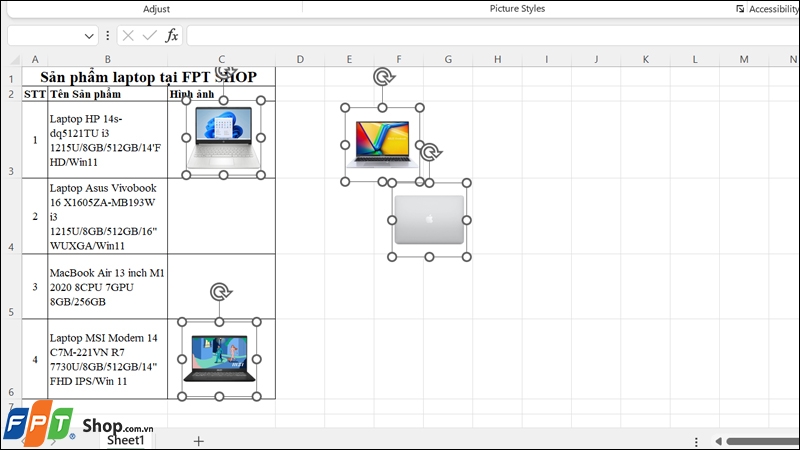The image size is (800, 450).
Task: Click the 'Laptop HP 14s-dq5121TU' cell
Action: [108, 140]
